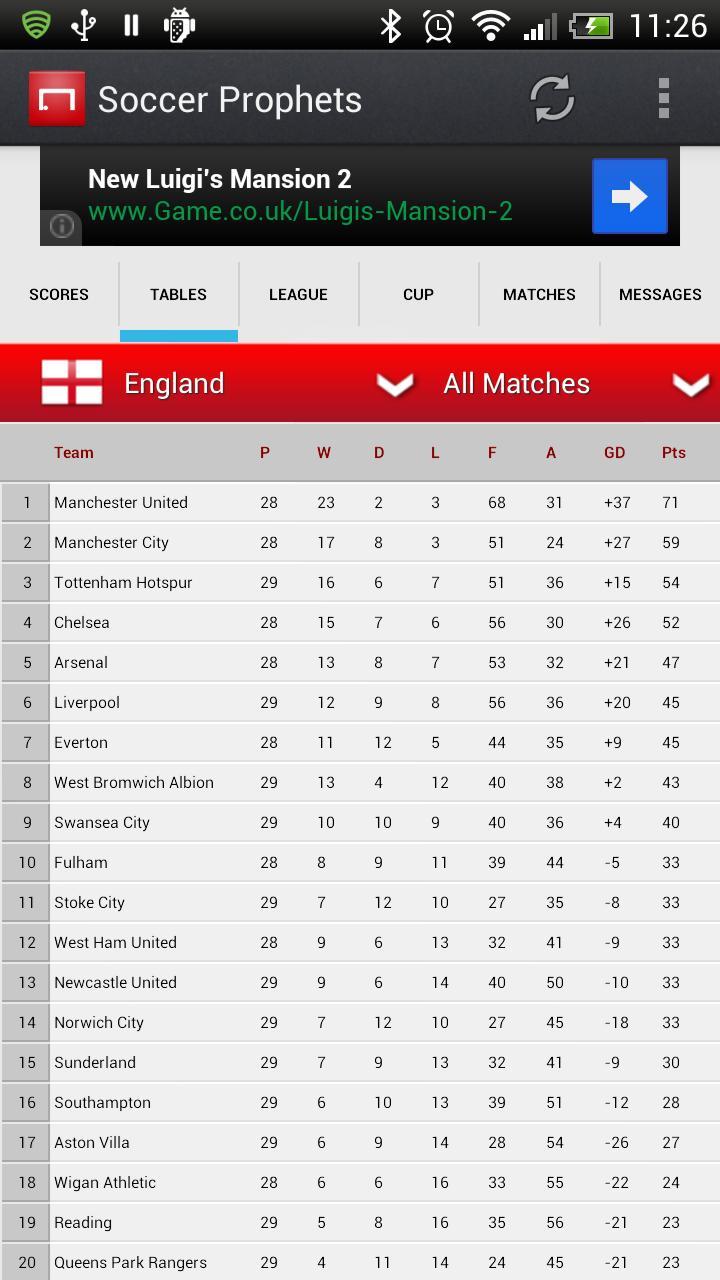720x1280 pixels.
Task: Tap the Bluetooth status bar icon
Action: coord(390,26)
